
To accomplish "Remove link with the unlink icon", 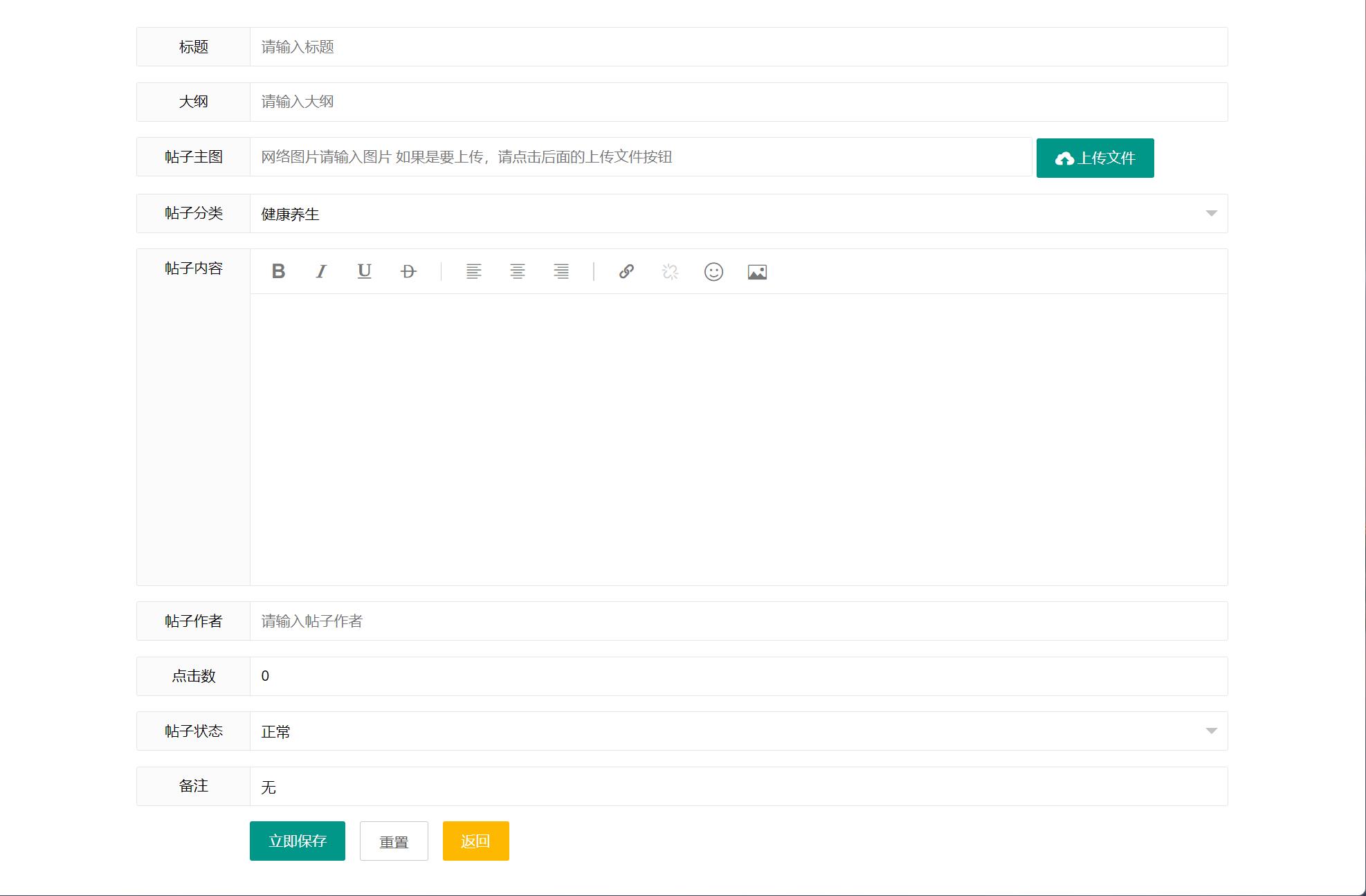I will (x=669, y=271).
